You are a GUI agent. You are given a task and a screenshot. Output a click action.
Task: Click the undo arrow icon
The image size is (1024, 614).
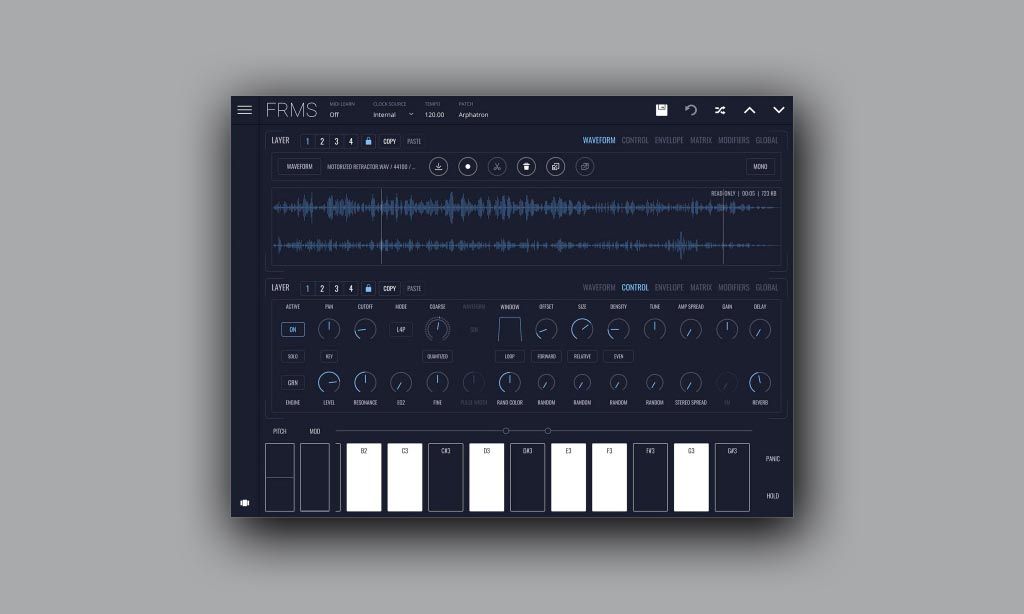(x=691, y=110)
